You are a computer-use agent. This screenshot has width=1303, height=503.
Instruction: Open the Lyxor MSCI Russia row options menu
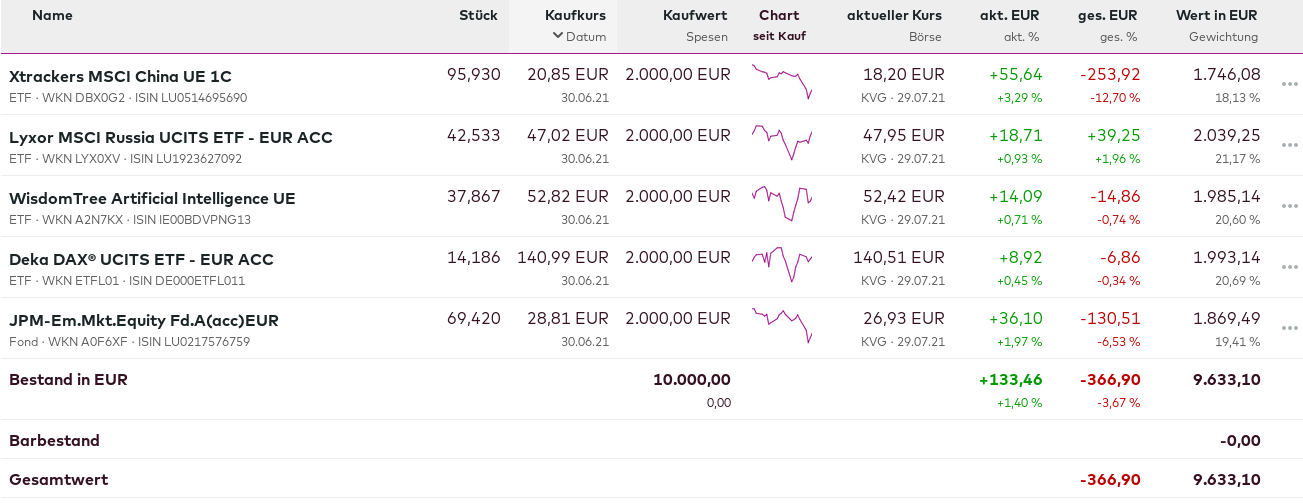coord(1288,145)
